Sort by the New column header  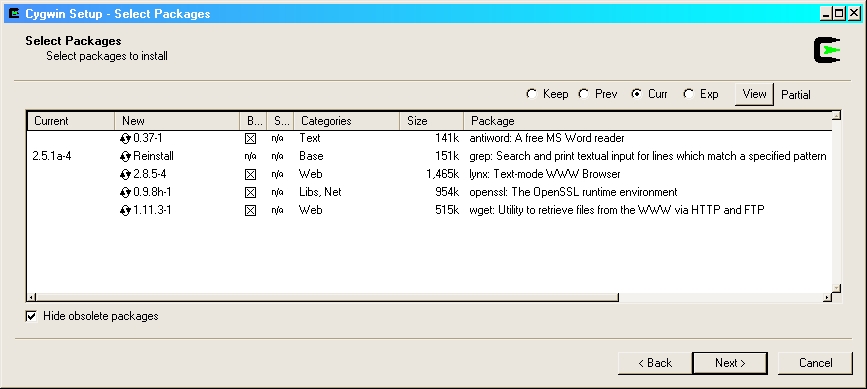(x=177, y=120)
